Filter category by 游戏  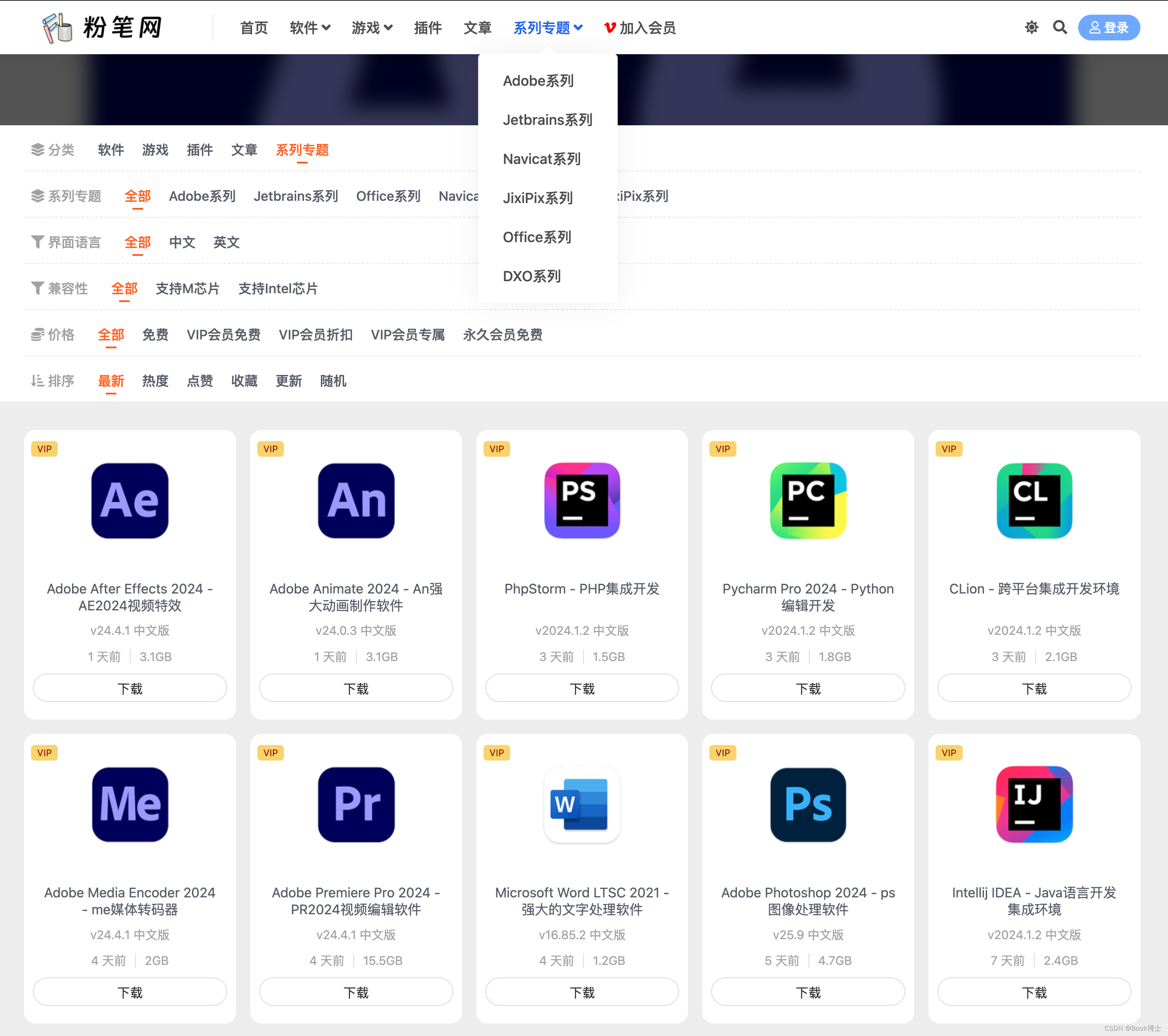coord(156,150)
